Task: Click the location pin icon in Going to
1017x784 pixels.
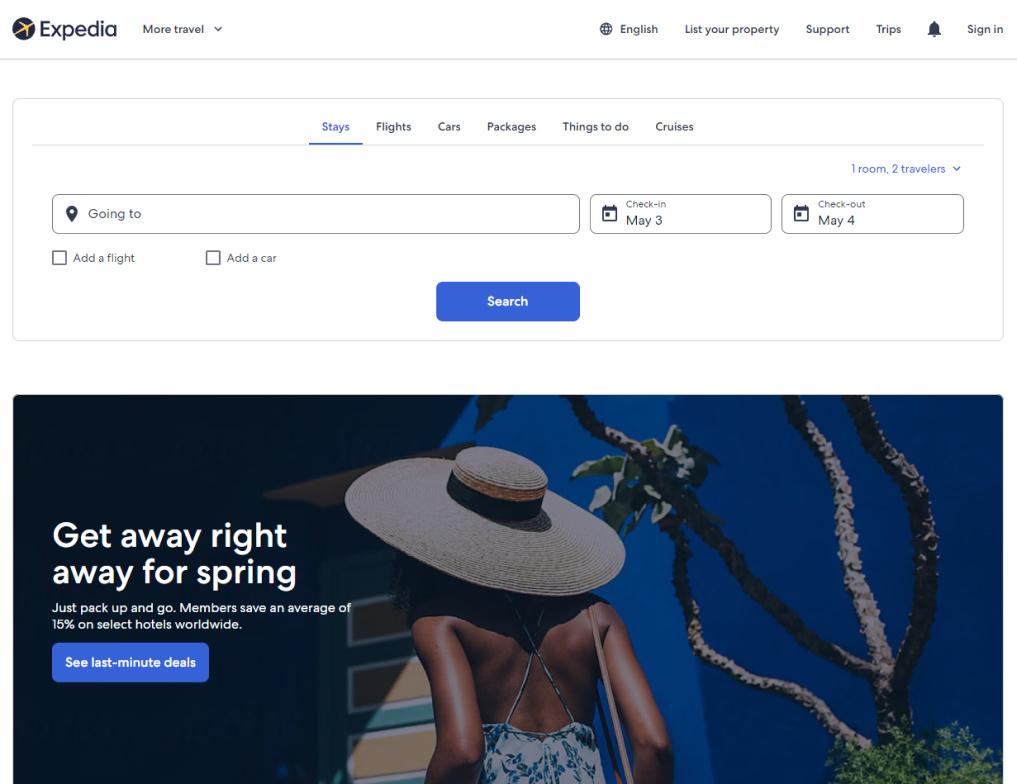Action: [72, 214]
